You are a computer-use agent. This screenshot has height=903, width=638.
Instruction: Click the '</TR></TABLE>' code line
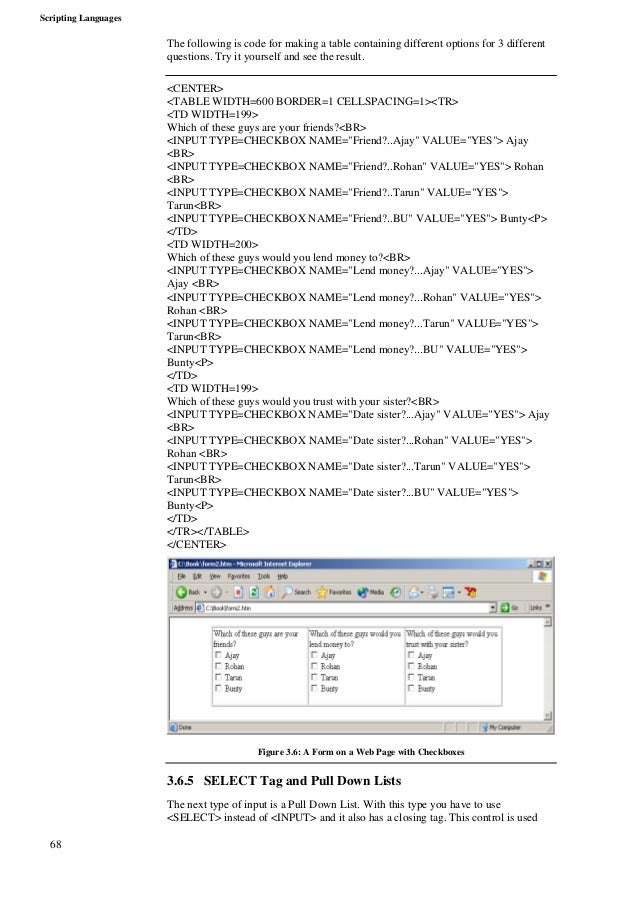click(208, 532)
